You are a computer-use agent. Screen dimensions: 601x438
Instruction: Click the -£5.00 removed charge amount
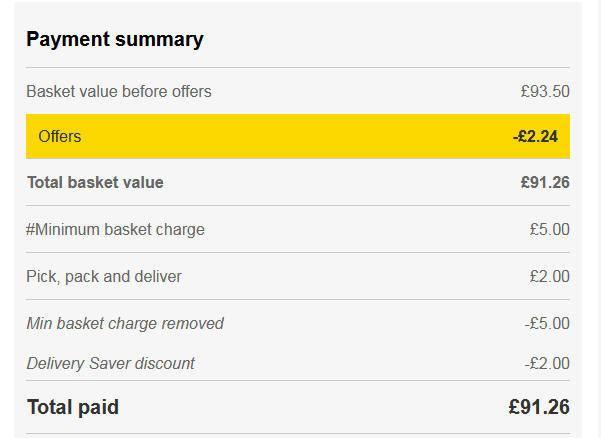coord(547,323)
